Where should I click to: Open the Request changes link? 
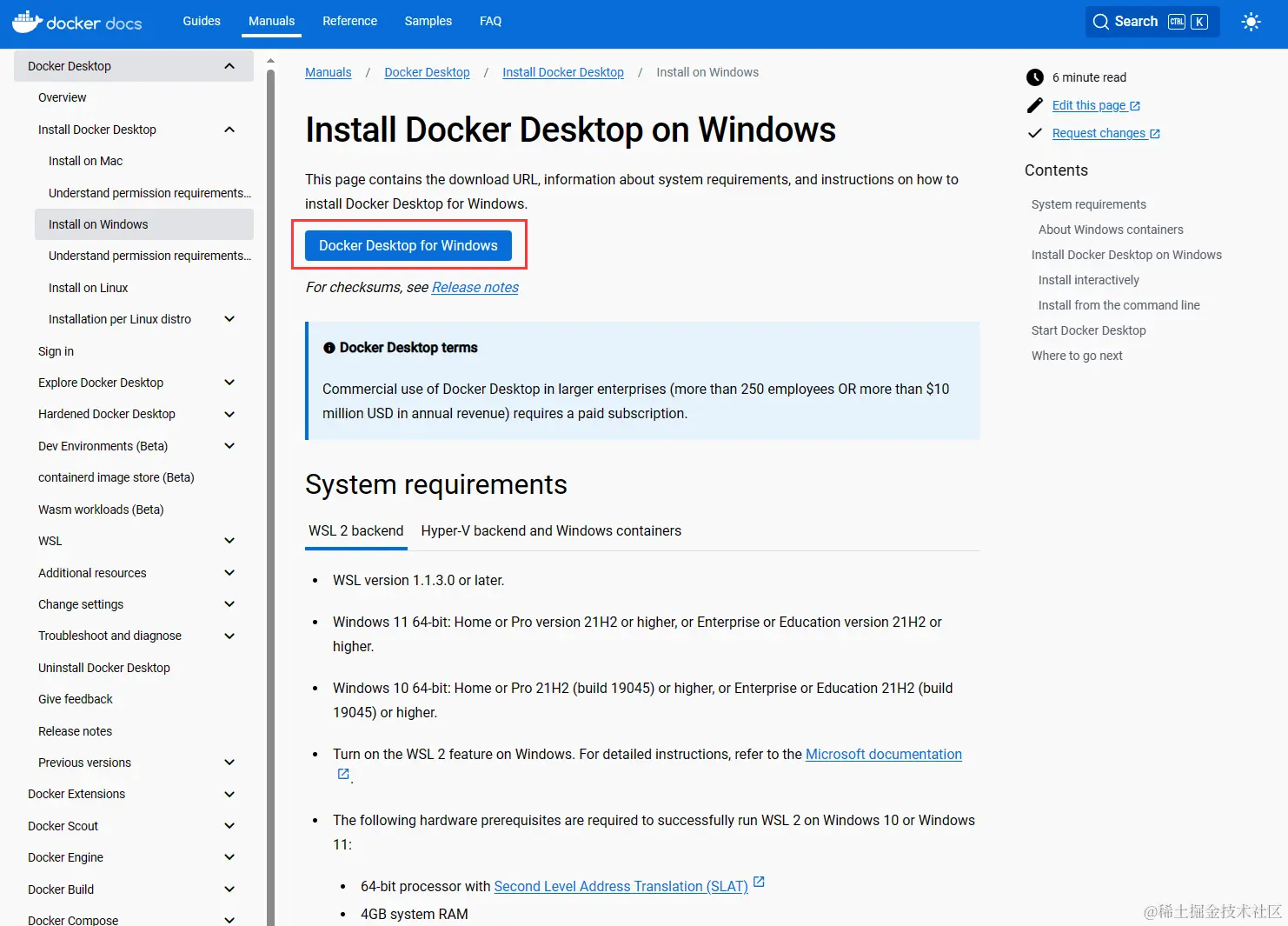(1105, 133)
